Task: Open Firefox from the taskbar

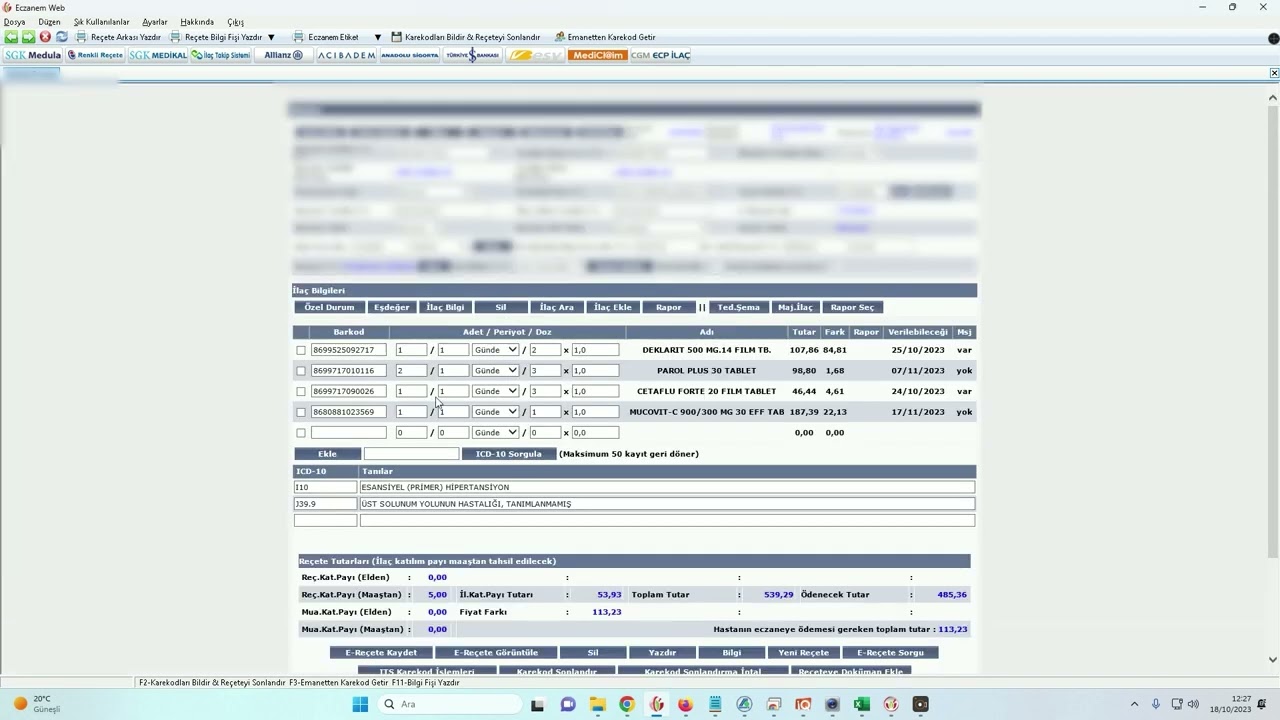Action: click(x=685, y=704)
